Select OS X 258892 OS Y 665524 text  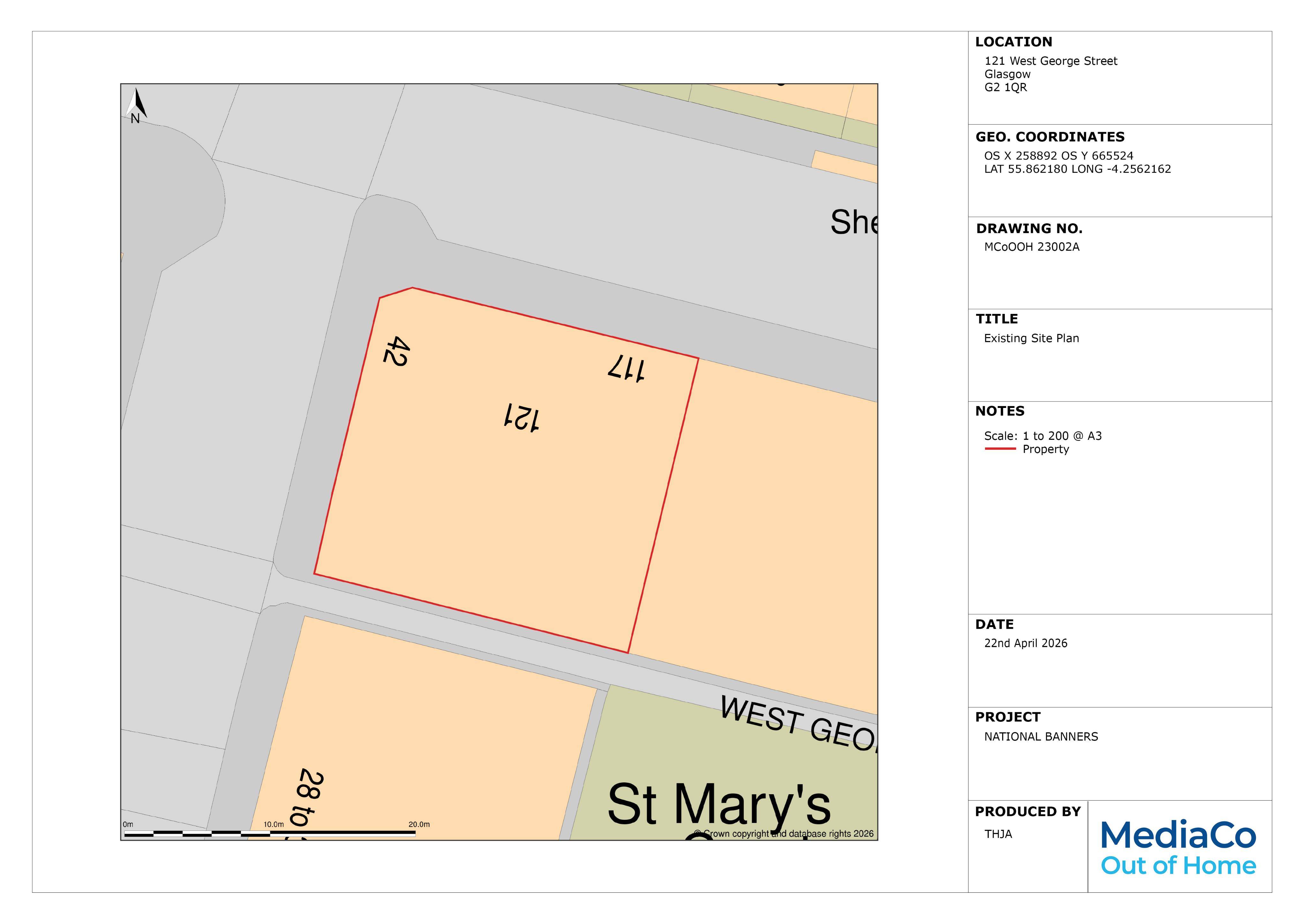1059,156
